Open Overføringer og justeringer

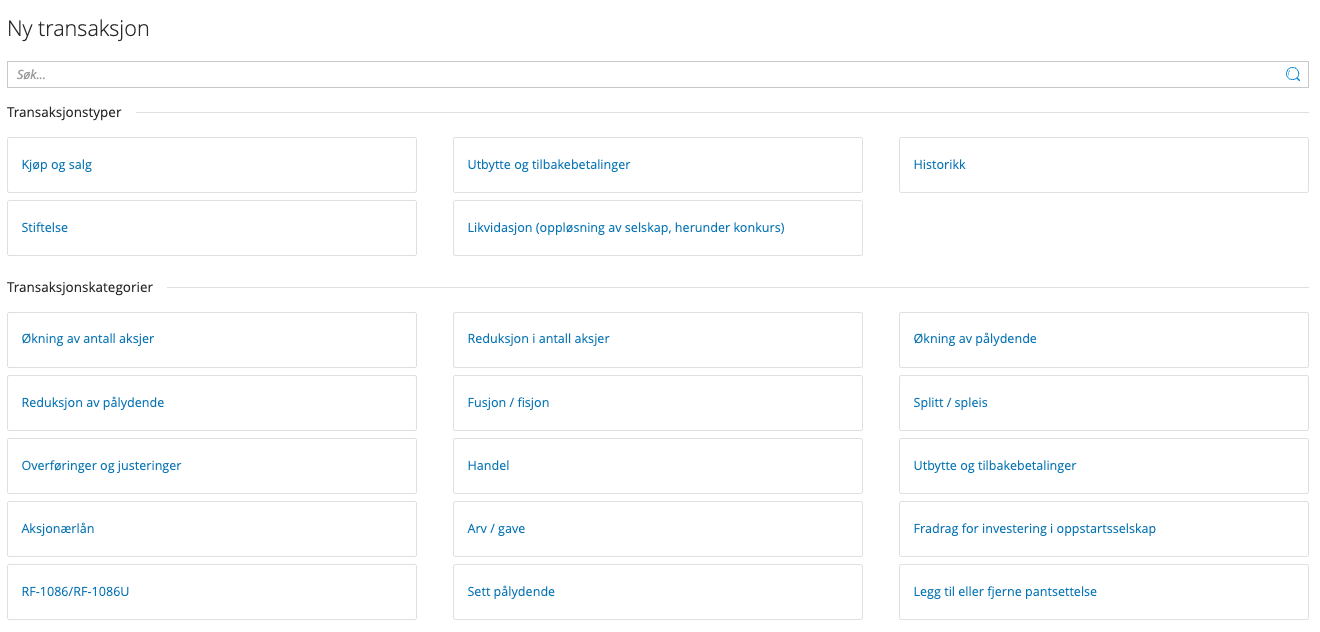pos(211,466)
